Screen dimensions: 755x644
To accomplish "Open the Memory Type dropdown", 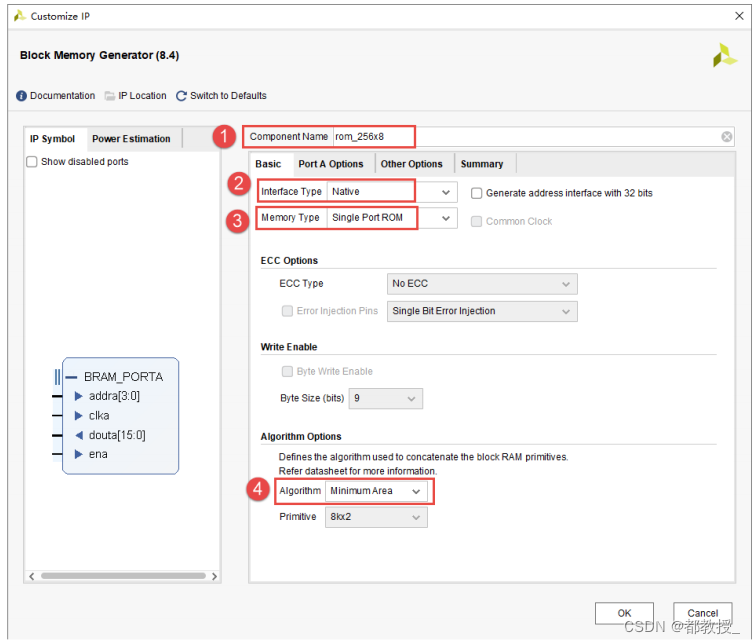I will click(x=392, y=218).
